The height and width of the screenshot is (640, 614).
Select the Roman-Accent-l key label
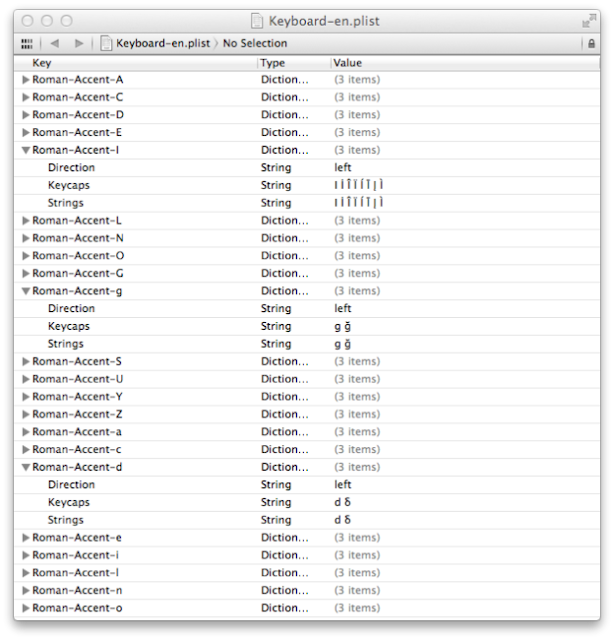(76, 573)
